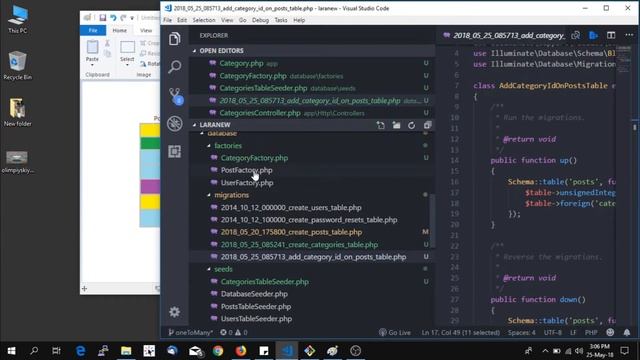640x360 pixels.
Task: Open the Debug view in activity bar
Action: coord(175,123)
